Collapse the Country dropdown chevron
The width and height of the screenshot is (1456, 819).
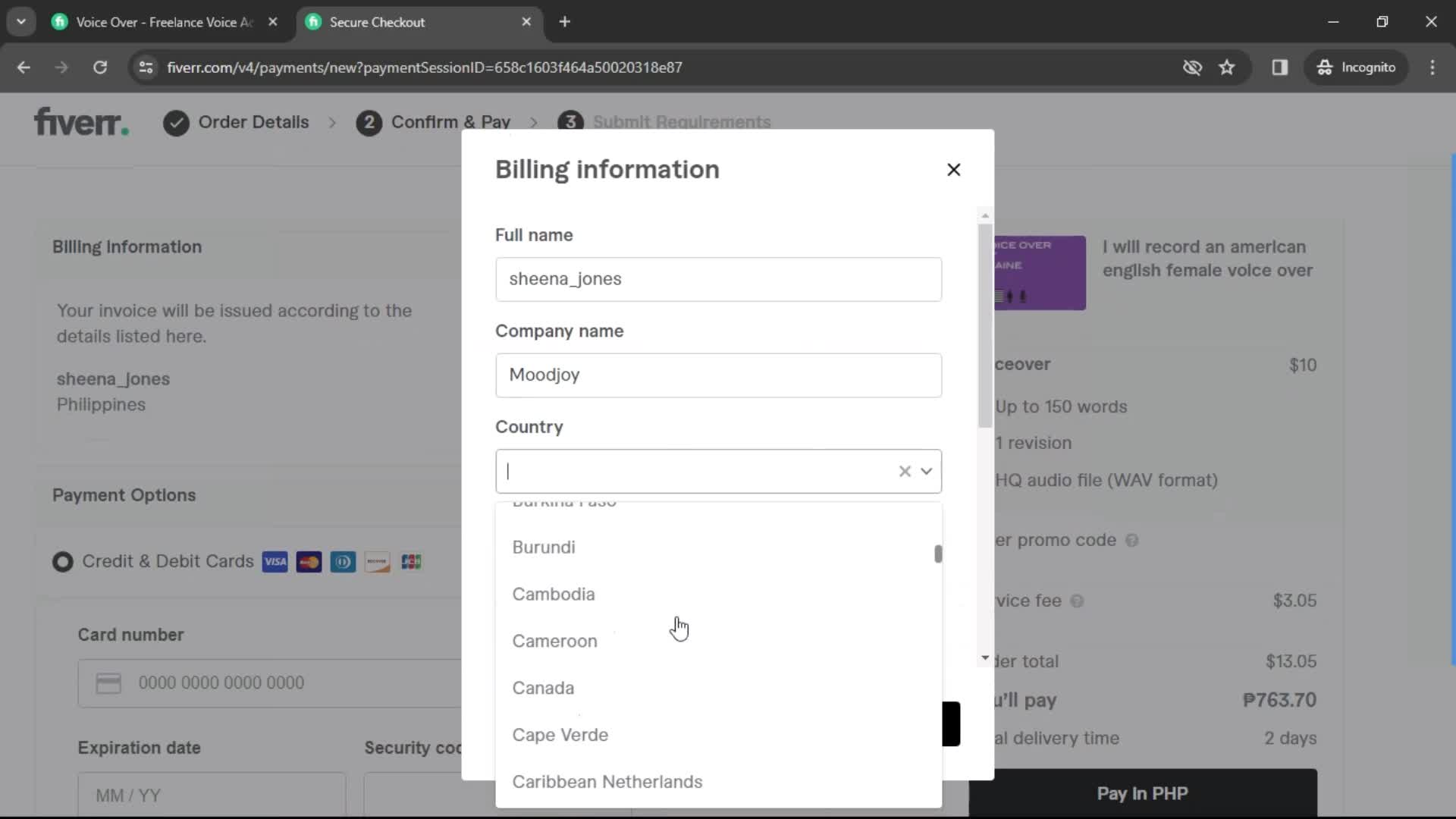926,472
